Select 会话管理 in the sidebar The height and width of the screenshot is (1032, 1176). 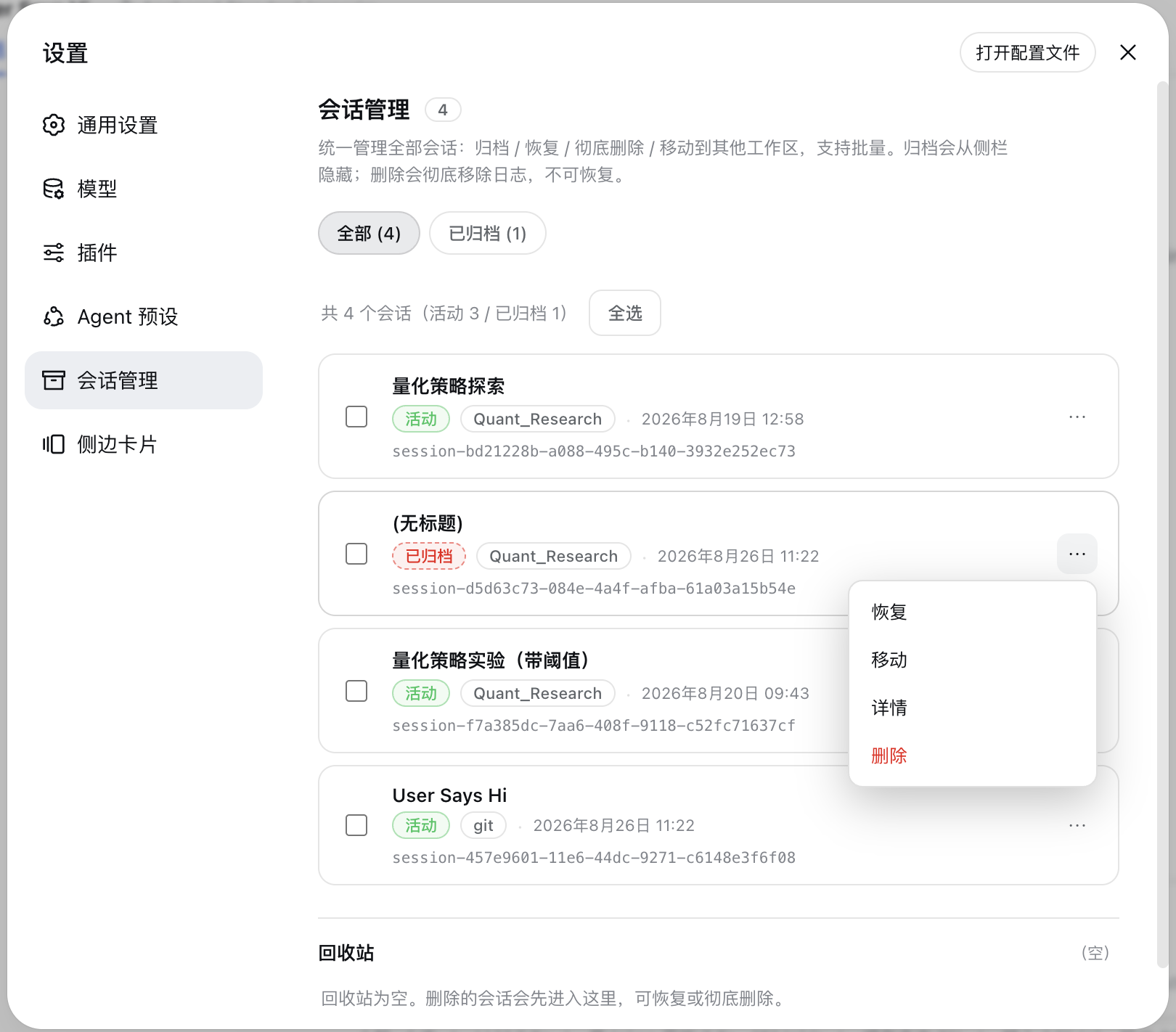pos(144,380)
